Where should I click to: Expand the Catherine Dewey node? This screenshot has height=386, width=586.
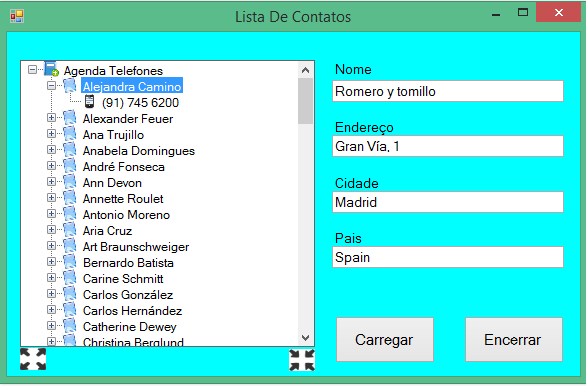[x=52, y=326]
